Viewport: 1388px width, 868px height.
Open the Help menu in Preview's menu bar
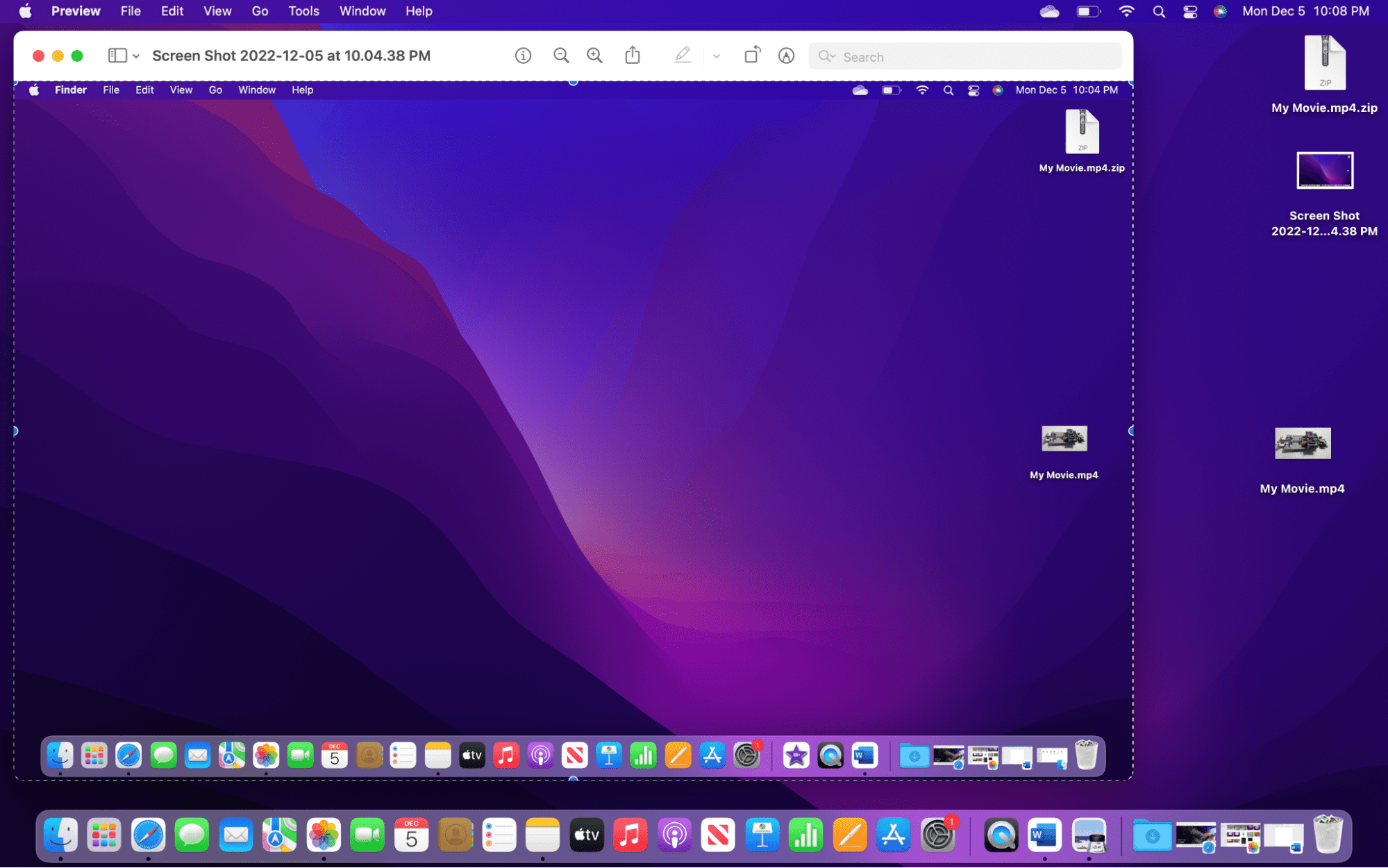[419, 11]
